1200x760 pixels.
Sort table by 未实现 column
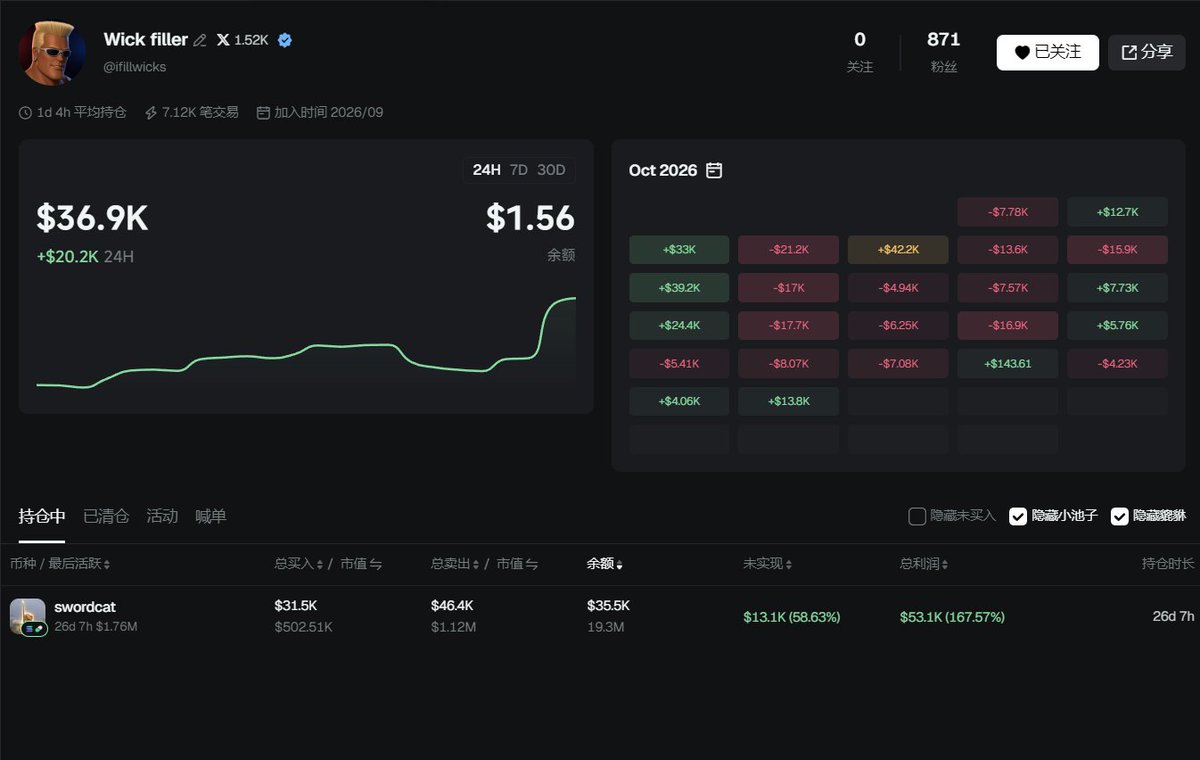(x=768, y=564)
